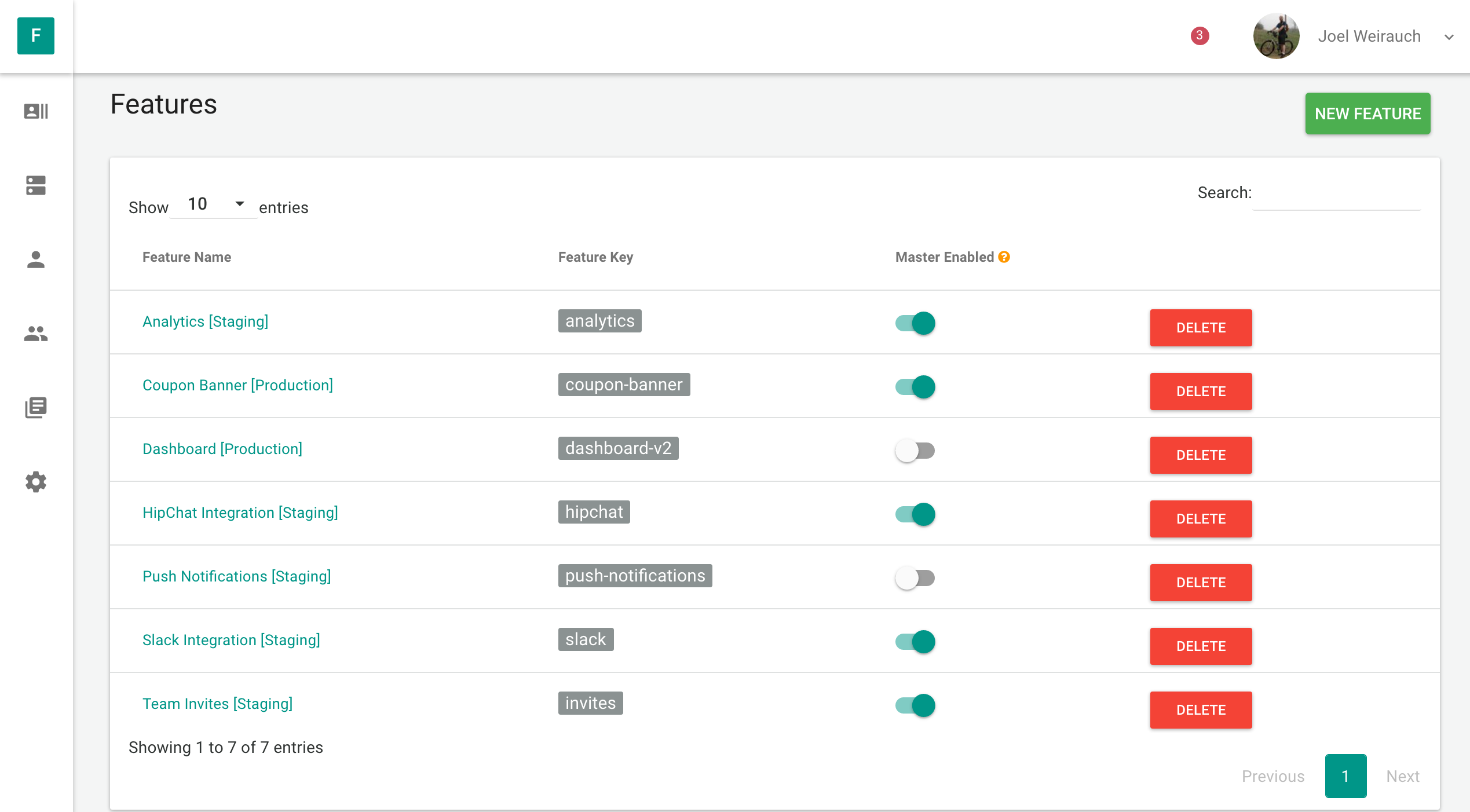Click the red notification badge

pos(1200,36)
